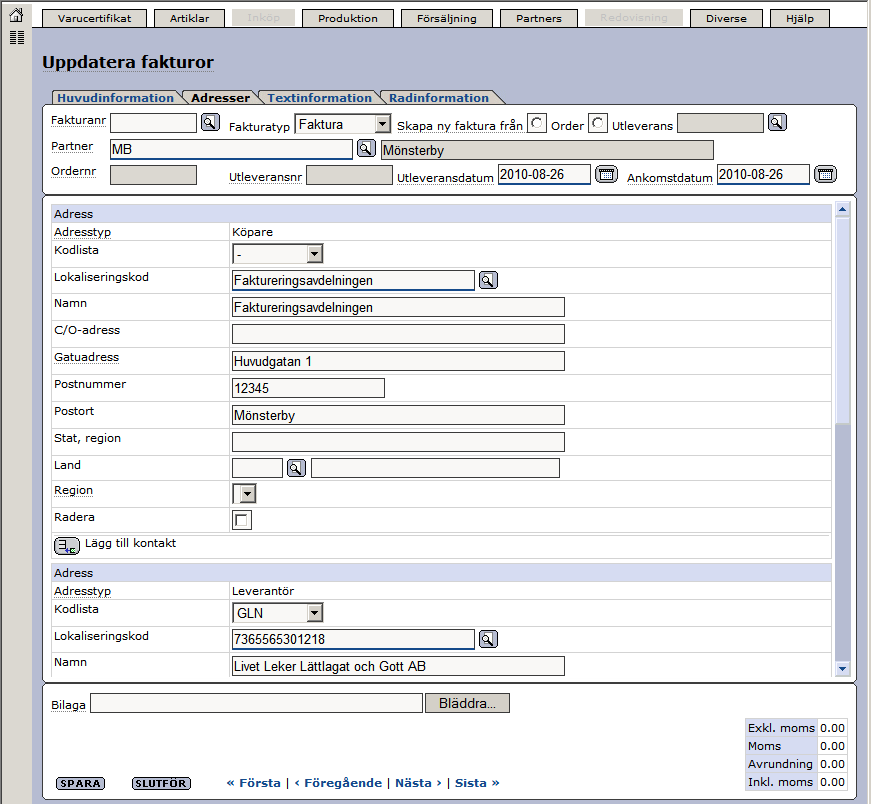The image size is (871, 804).
Task: Open the Försäljning menu
Action: (447, 18)
